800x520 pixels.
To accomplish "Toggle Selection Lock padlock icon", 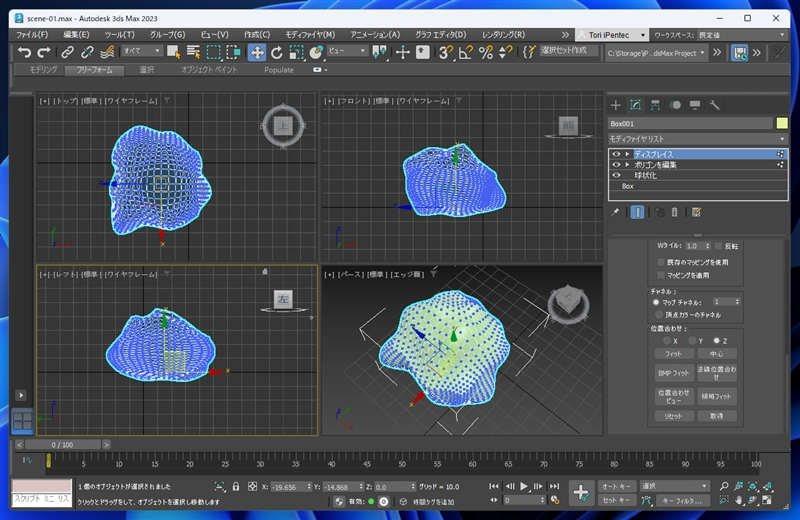I will [x=236, y=487].
